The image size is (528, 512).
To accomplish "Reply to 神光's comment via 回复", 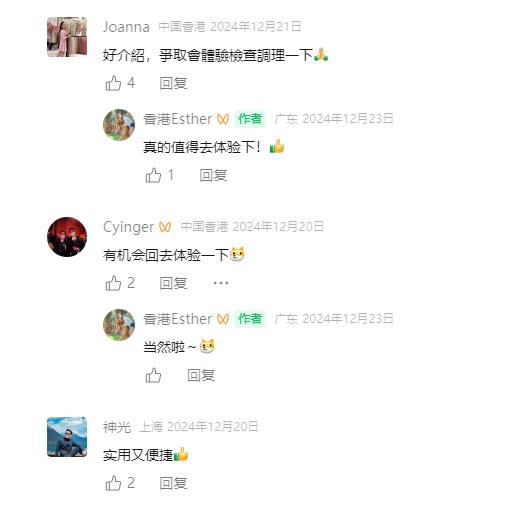I will coord(173,483).
